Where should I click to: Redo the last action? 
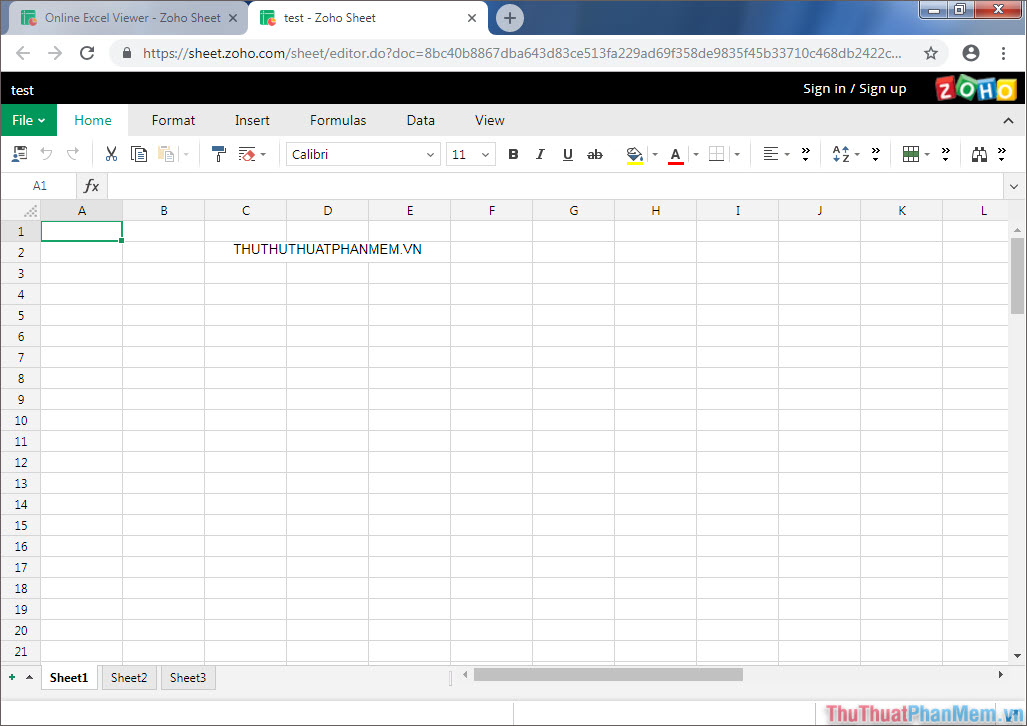point(73,154)
